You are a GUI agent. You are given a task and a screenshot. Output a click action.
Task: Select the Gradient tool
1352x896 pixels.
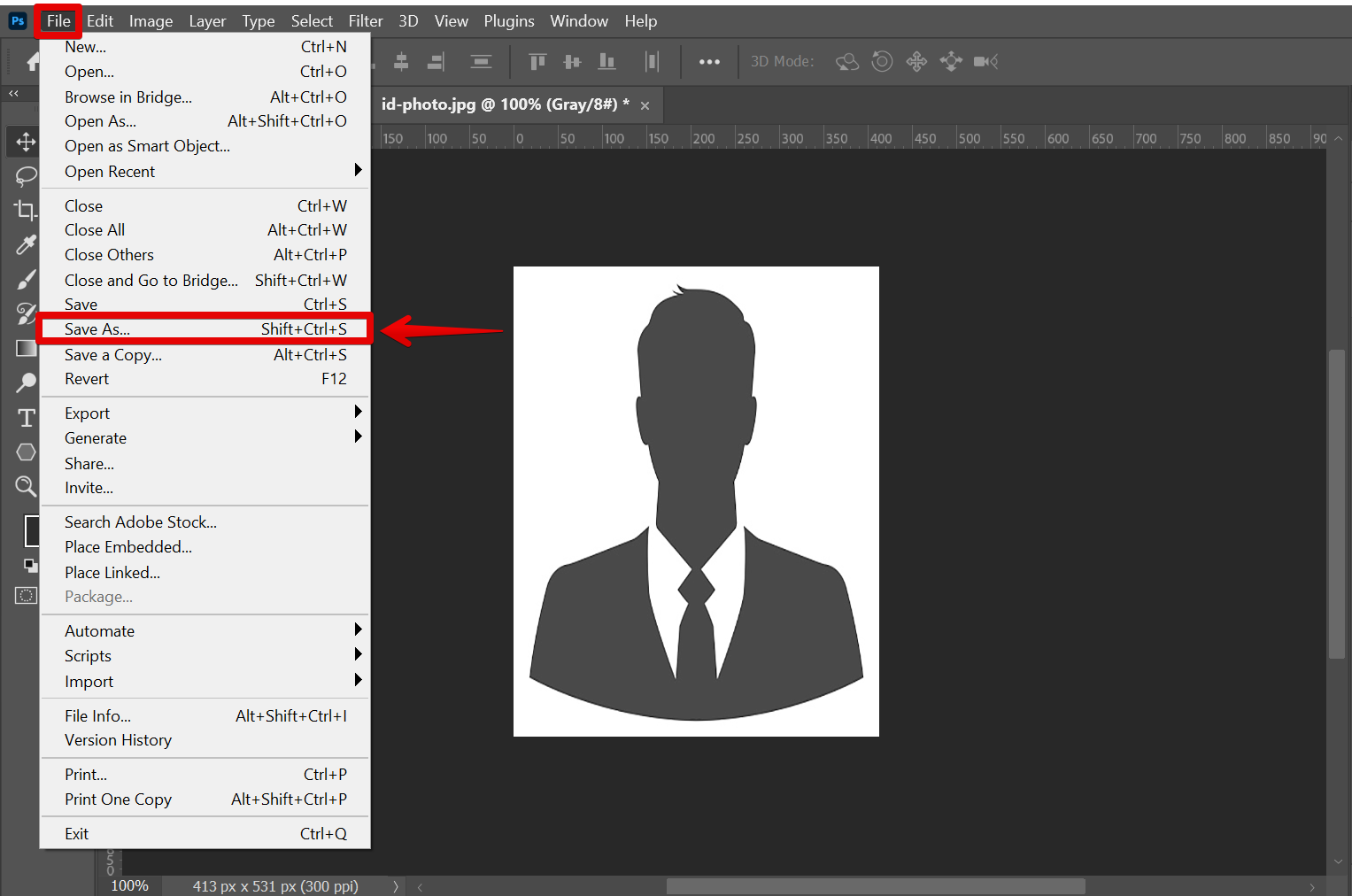pyautogui.click(x=25, y=348)
